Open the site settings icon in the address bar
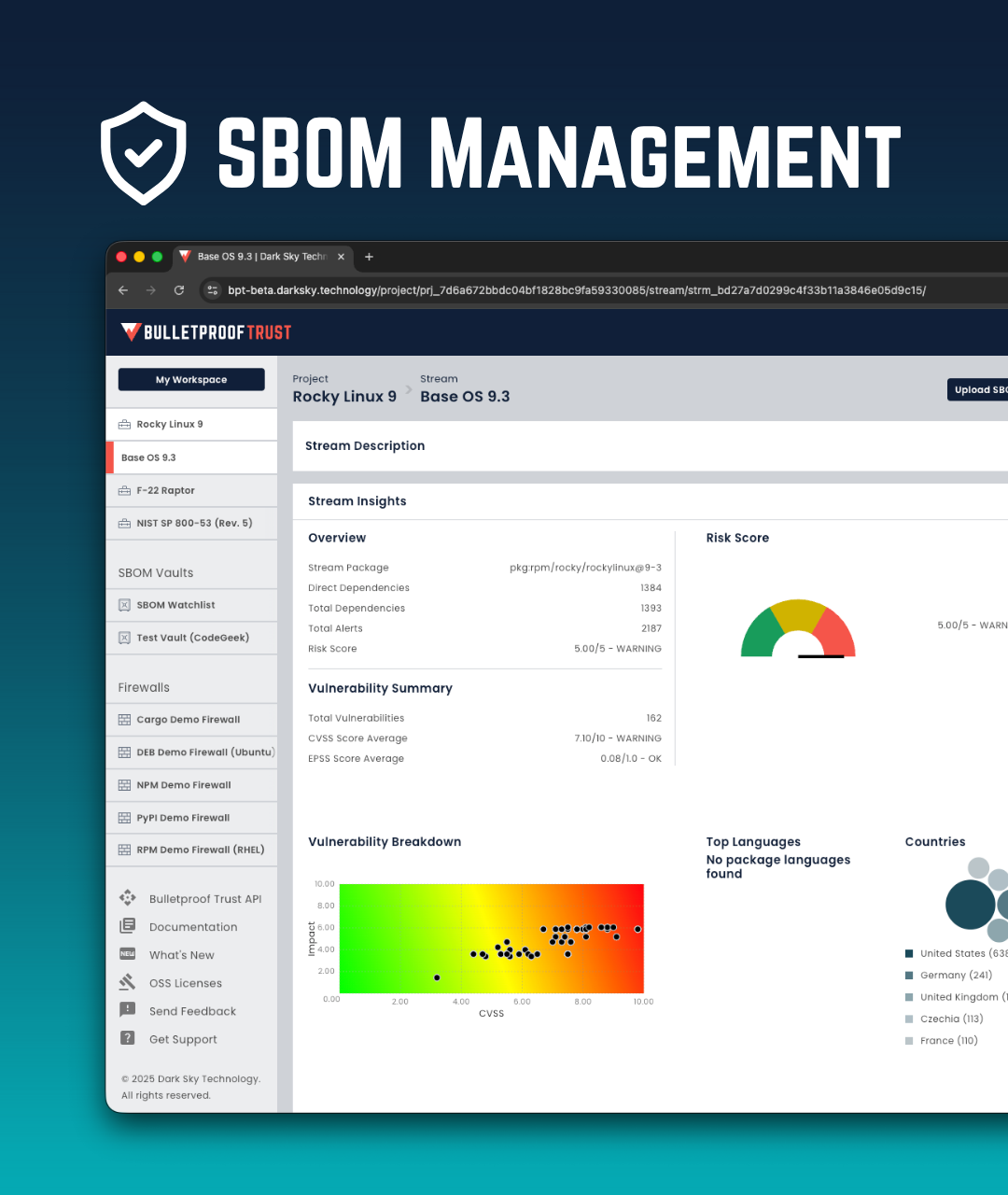Image resolution: width=1008 pixels, height=1195 pixels. coord(213,290)
